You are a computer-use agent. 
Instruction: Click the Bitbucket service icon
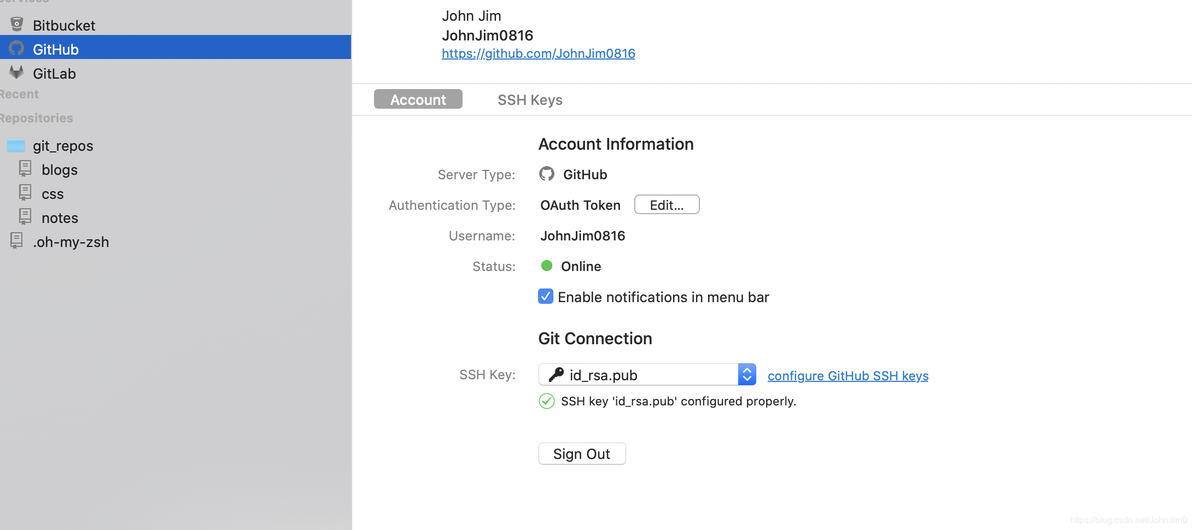pyautogui.click(x=17, y=24)
